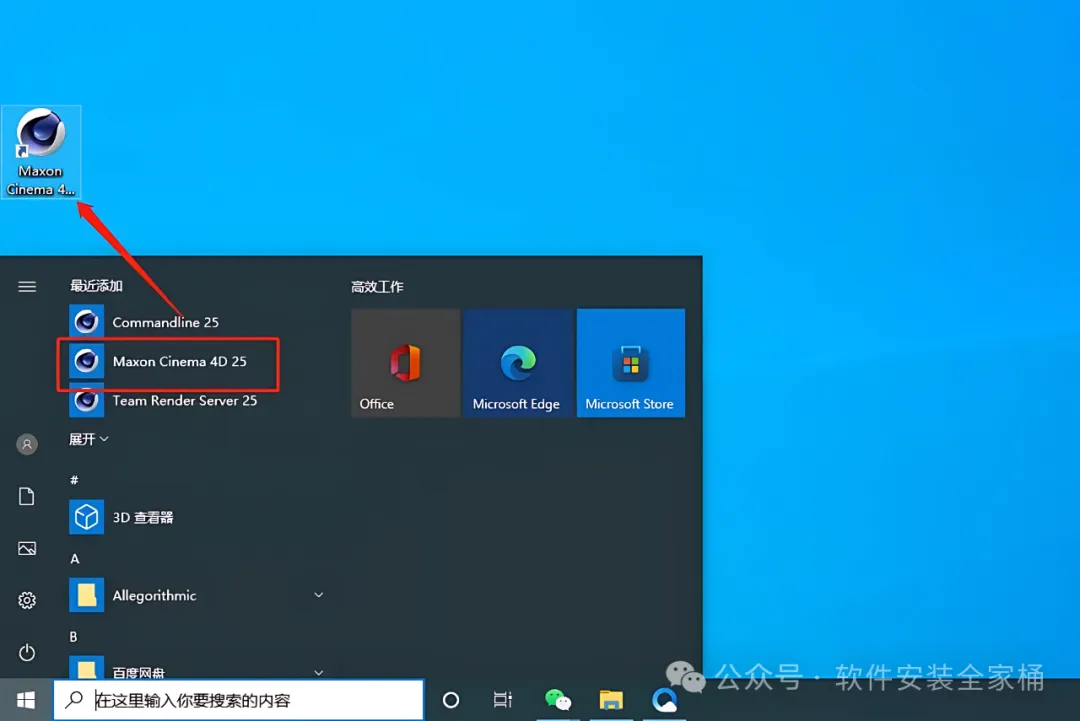Screen dimensions: 1080x721
Task: Open the Settings gear in Start sidebar
Action: (x=27, y=600)
